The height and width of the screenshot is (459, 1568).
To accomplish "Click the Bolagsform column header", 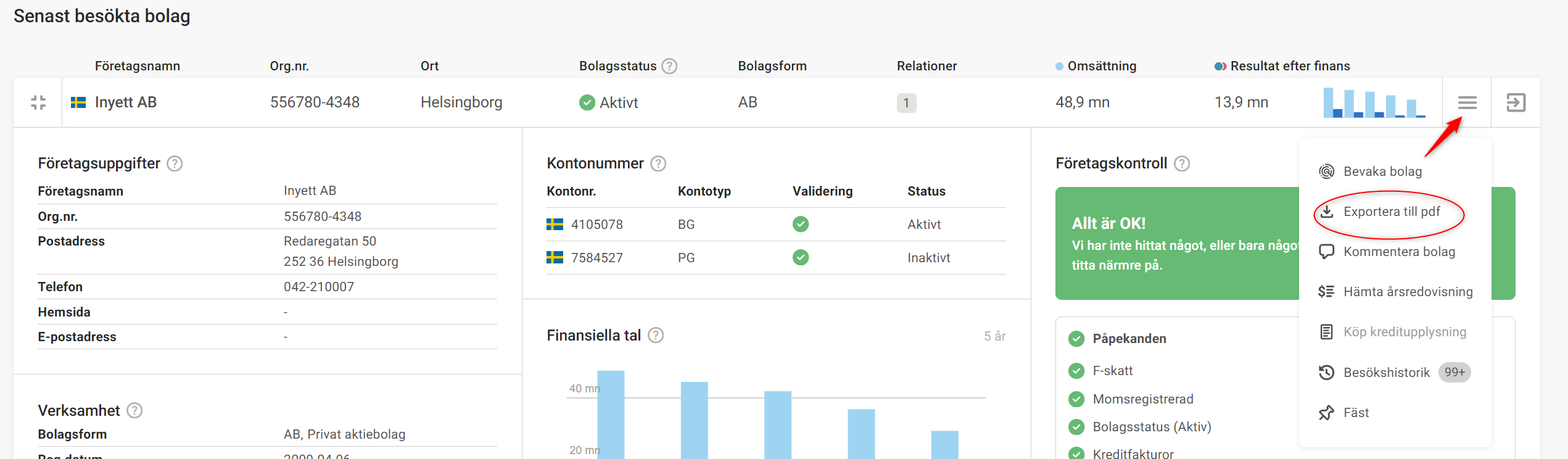I will coord(772,66).
